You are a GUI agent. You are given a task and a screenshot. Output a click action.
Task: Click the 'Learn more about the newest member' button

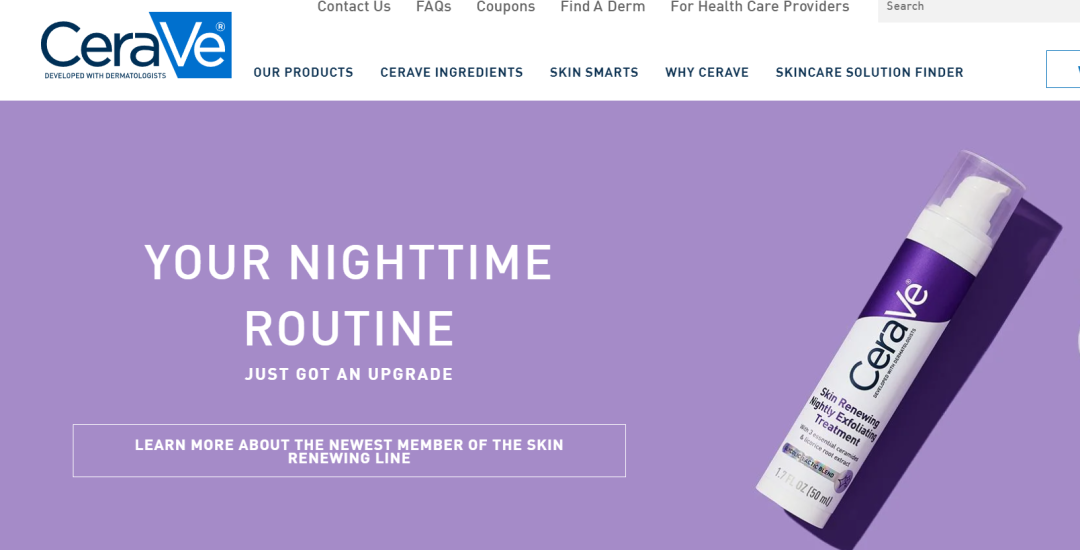pyautogui.click(x=349, y=451)
